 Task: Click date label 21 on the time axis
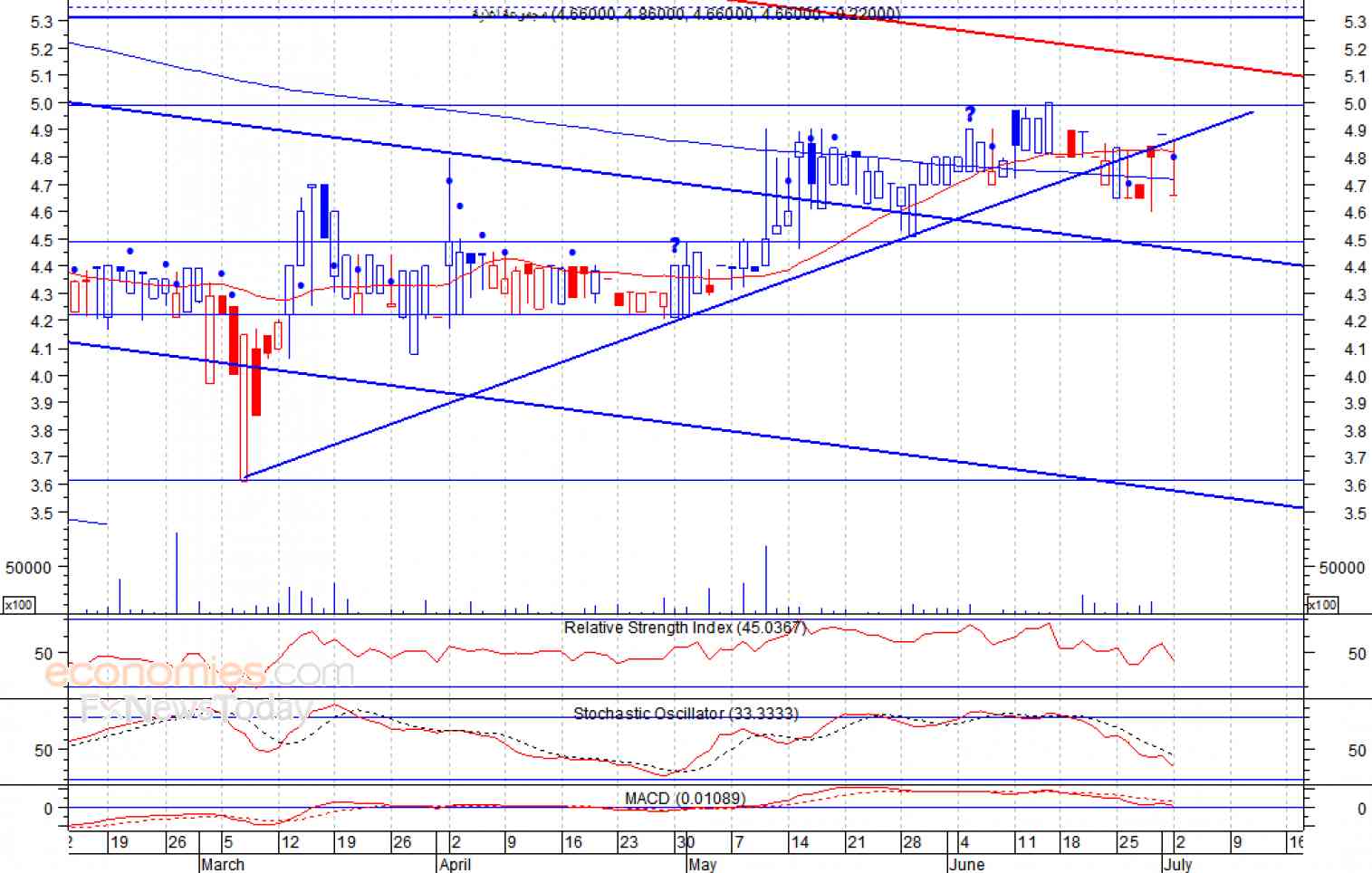(856, 842)
